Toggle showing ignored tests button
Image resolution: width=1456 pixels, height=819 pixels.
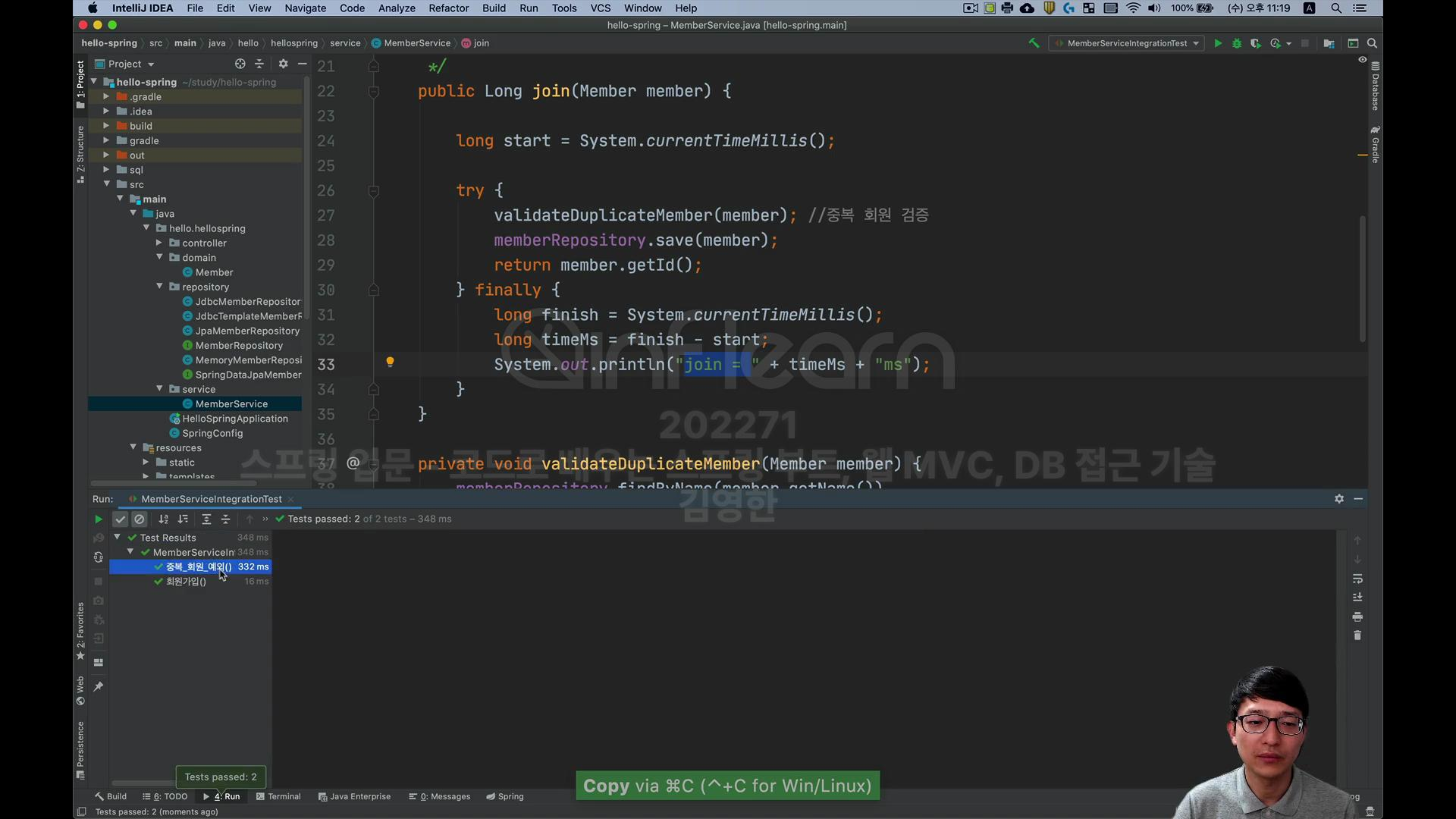(x=140, y=519)
